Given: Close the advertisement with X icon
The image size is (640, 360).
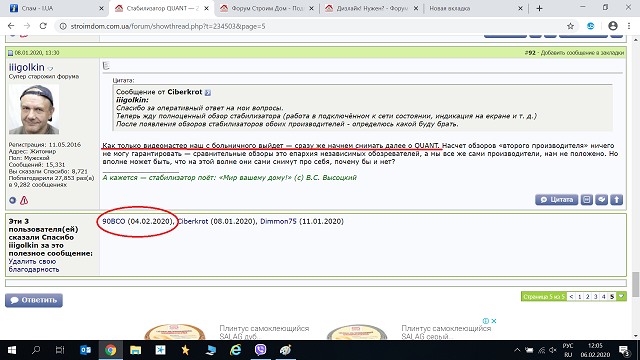Looking at the screenshot, I should coord(493,321).
